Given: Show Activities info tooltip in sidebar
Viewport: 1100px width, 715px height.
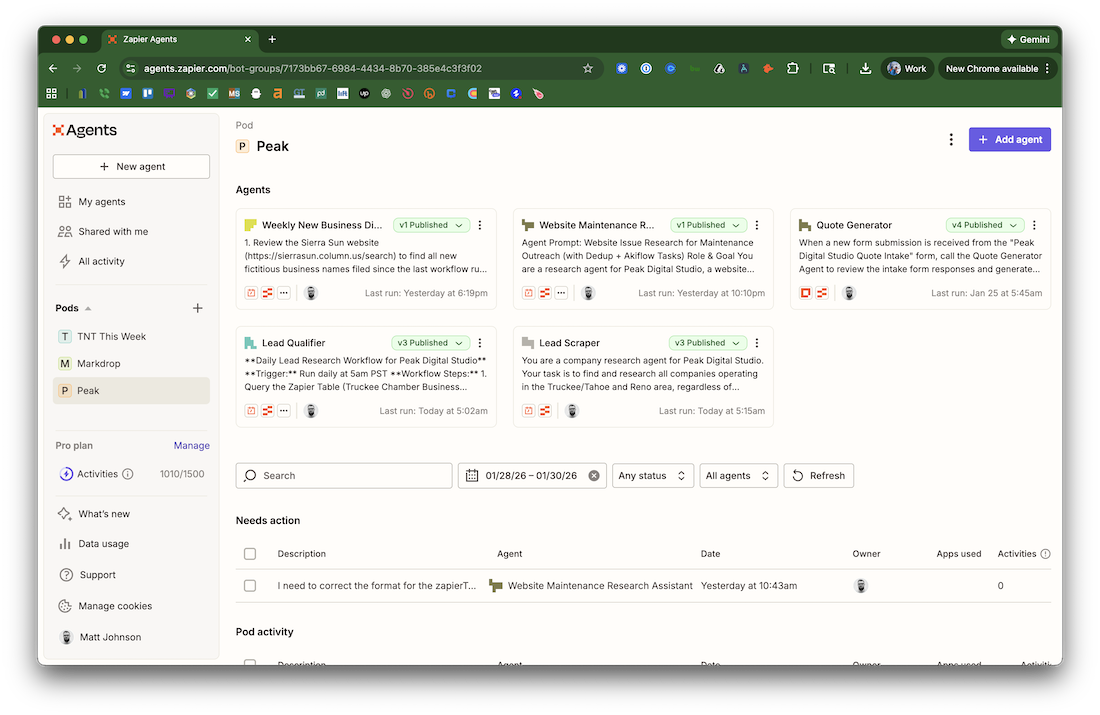Looking at the screenshot, I should 128,474.
